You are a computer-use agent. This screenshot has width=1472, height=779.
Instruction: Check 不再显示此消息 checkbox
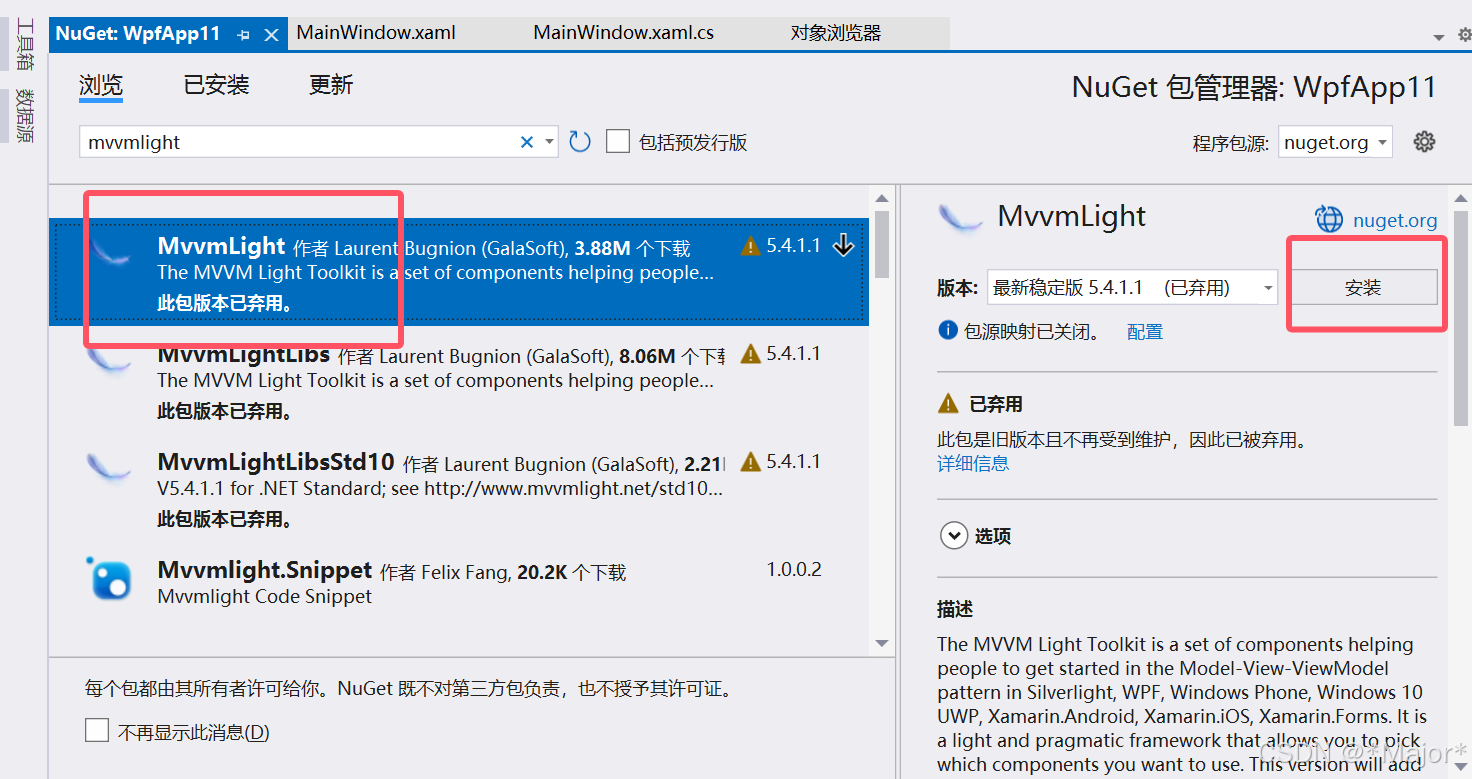click(x=96, y=730)
